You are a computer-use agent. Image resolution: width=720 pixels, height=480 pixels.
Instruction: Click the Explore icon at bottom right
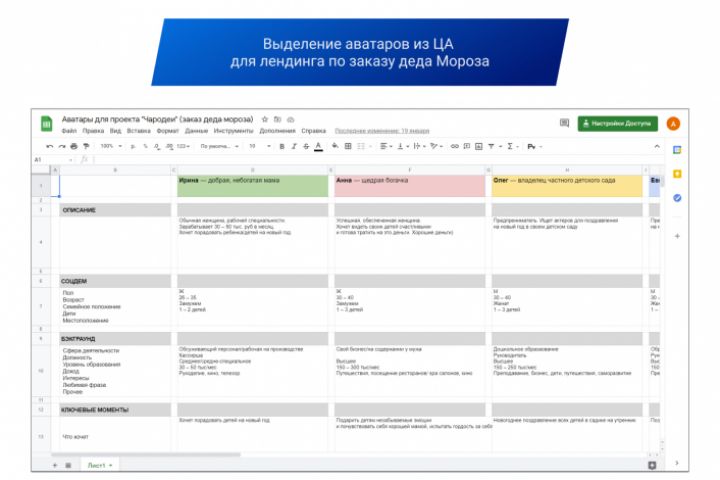point(652,465)
